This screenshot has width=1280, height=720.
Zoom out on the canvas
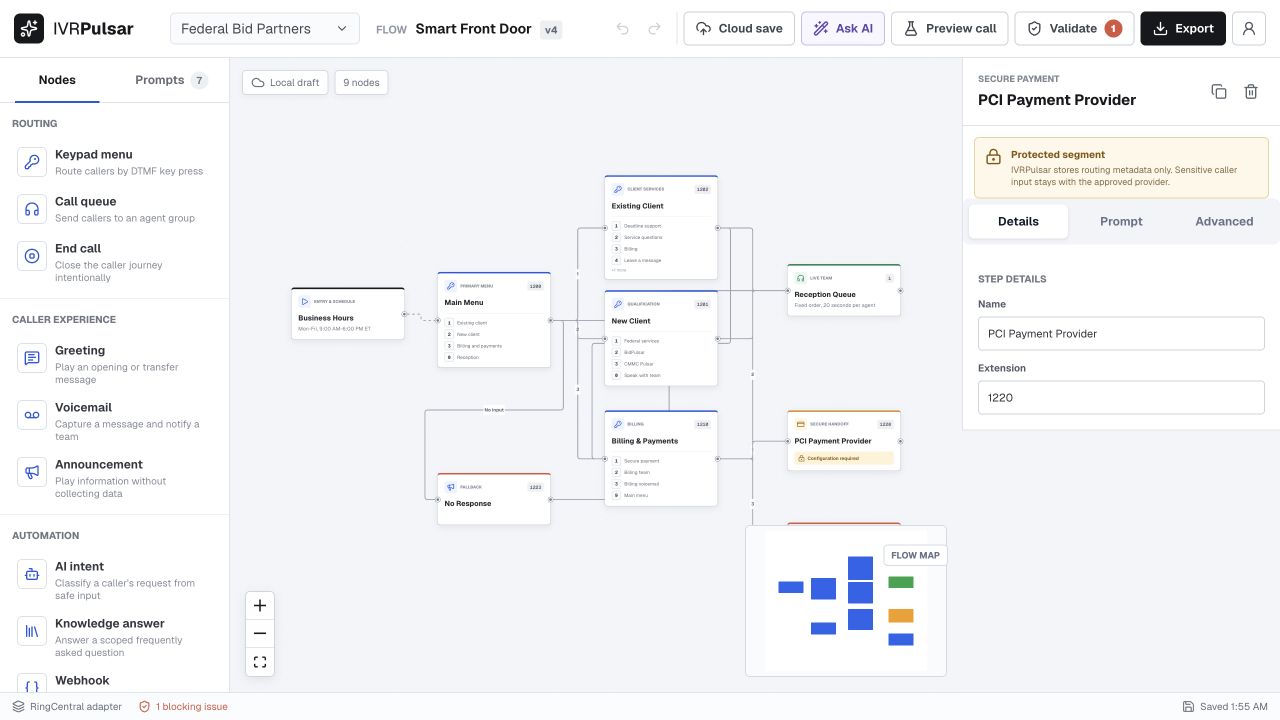click(x=260, y=633)
